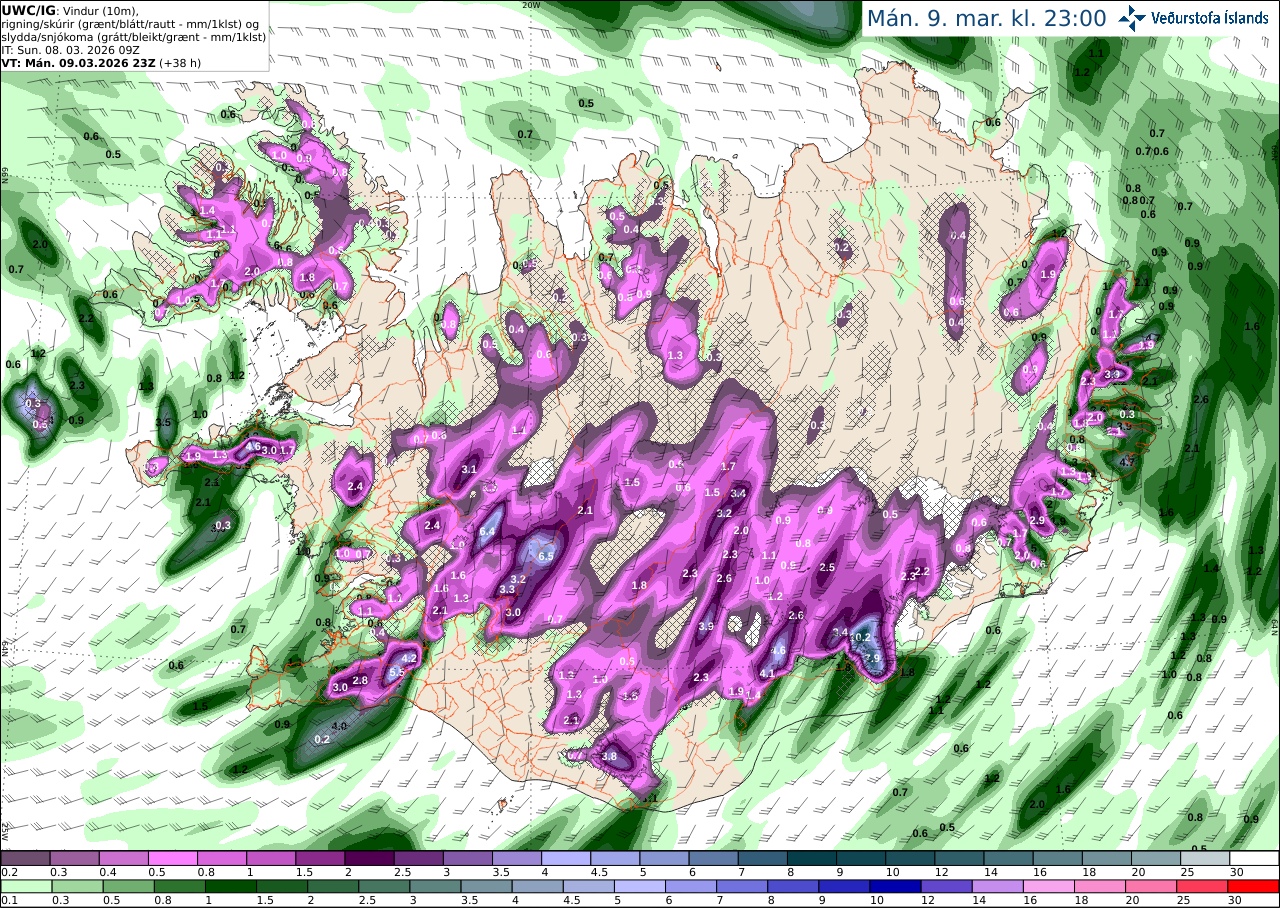The width and height of the screenshot is (1280, 908).
Task: Pick the pale grey 25–30 swatch in snow legend
Action: click(1205, 858)
